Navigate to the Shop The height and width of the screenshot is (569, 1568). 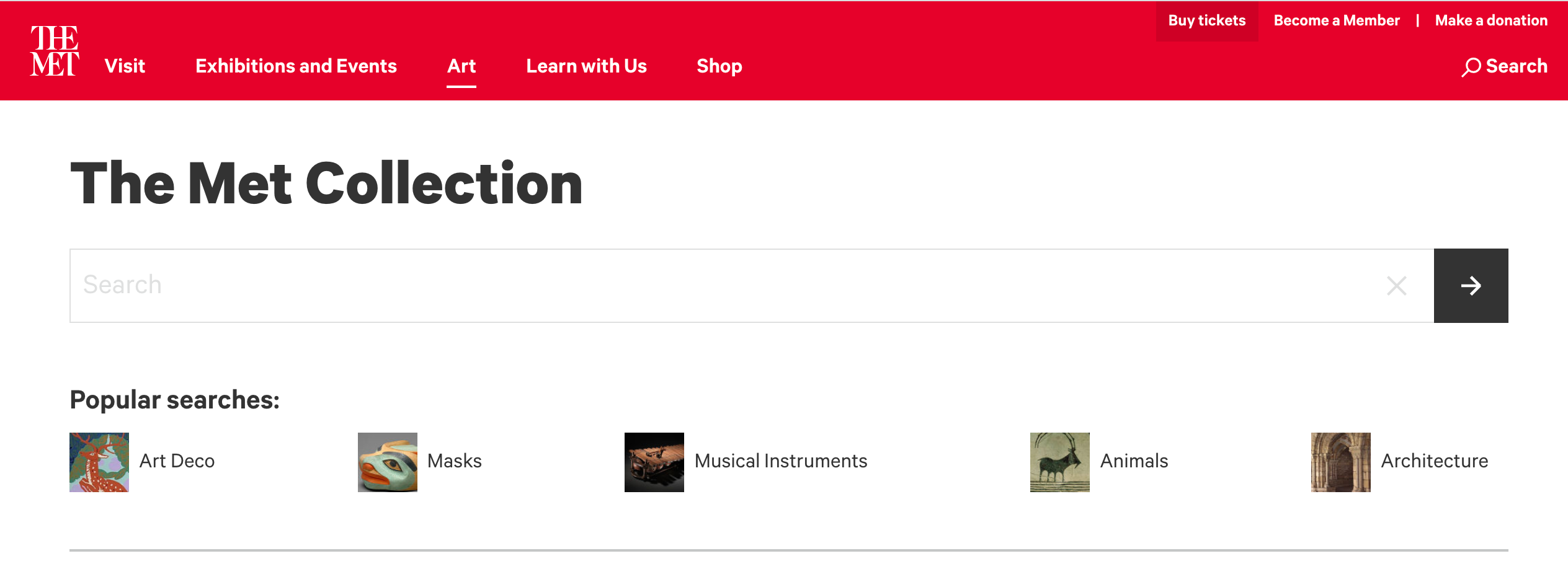(719, 66)
